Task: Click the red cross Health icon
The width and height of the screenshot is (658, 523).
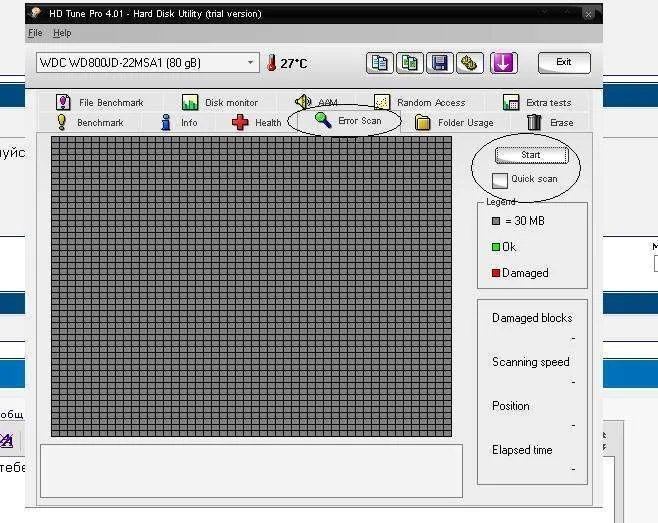Action: pyautogui.click(x=240, y=122)
